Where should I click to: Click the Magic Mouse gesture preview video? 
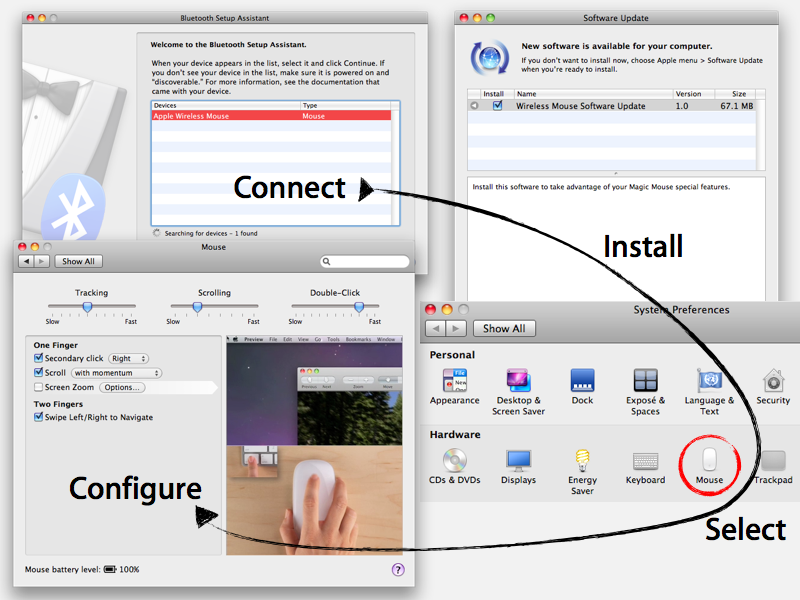coord(314,445)
